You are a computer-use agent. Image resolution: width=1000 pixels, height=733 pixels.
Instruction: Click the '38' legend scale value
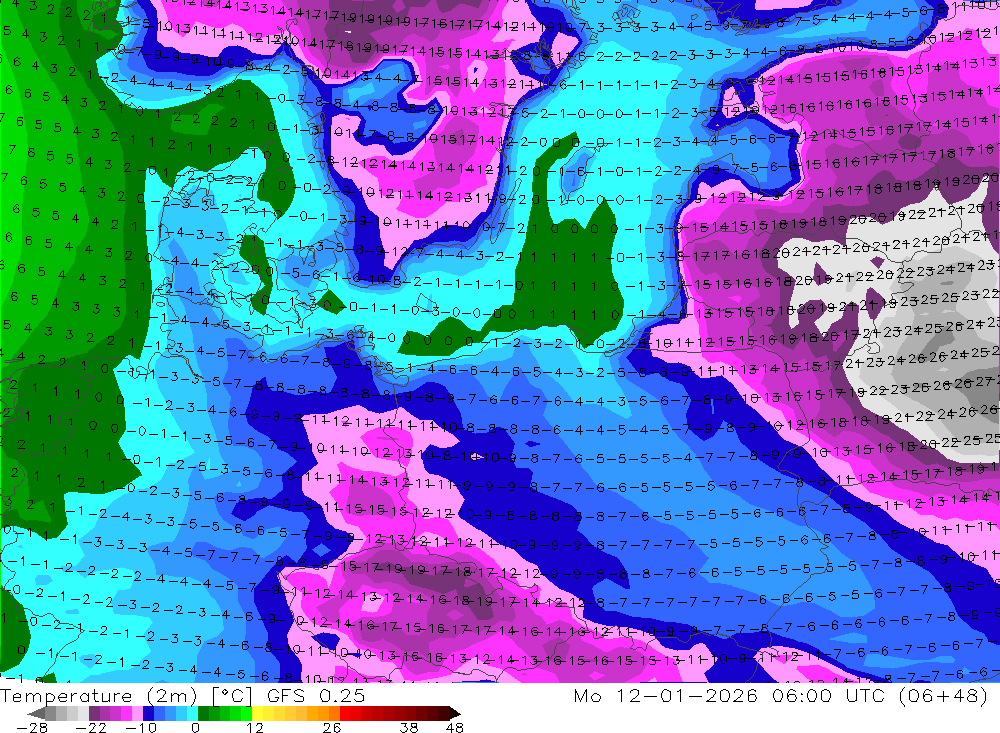click(x=409, y=727)
